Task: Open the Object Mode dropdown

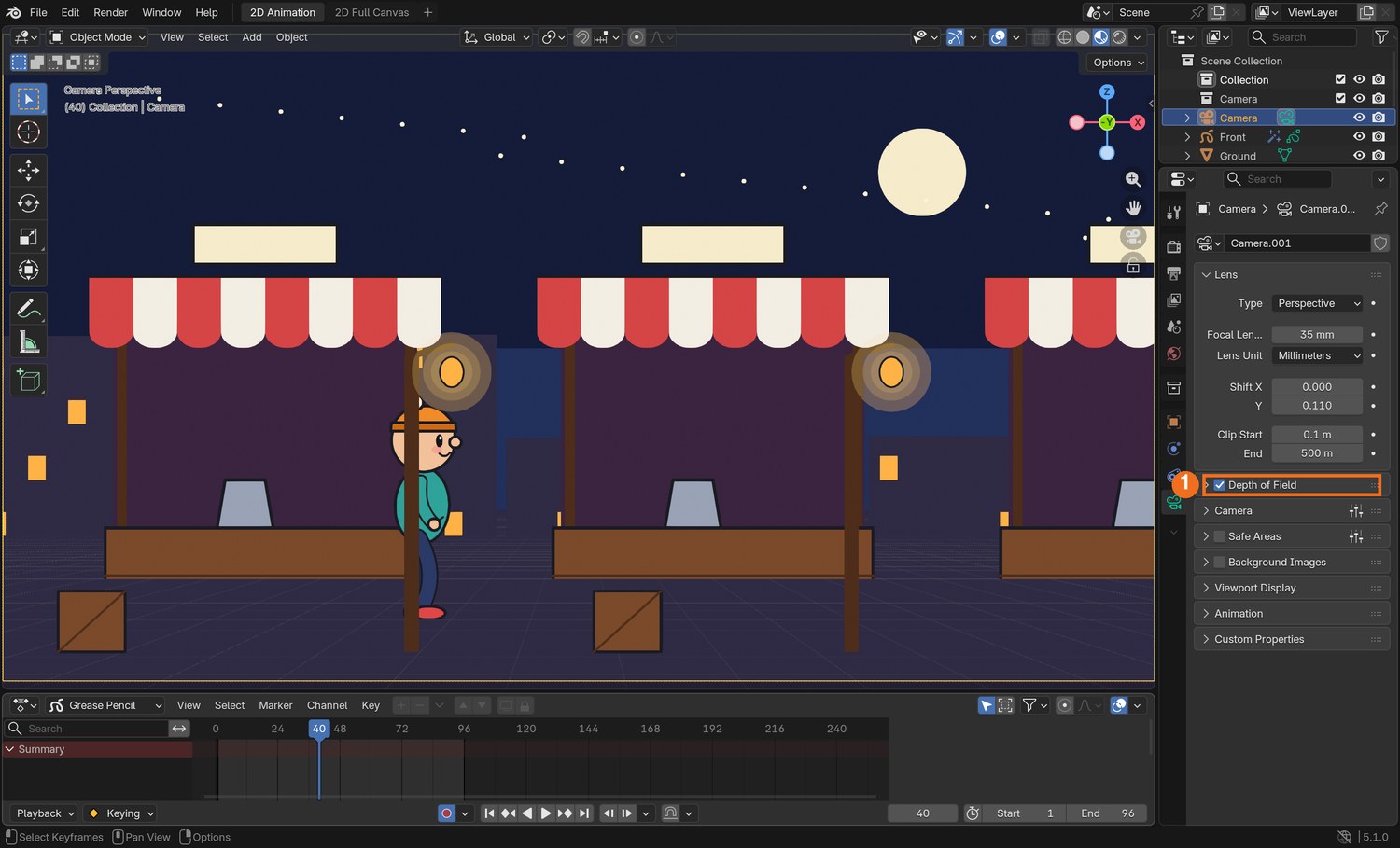Action: click(98, 37)
